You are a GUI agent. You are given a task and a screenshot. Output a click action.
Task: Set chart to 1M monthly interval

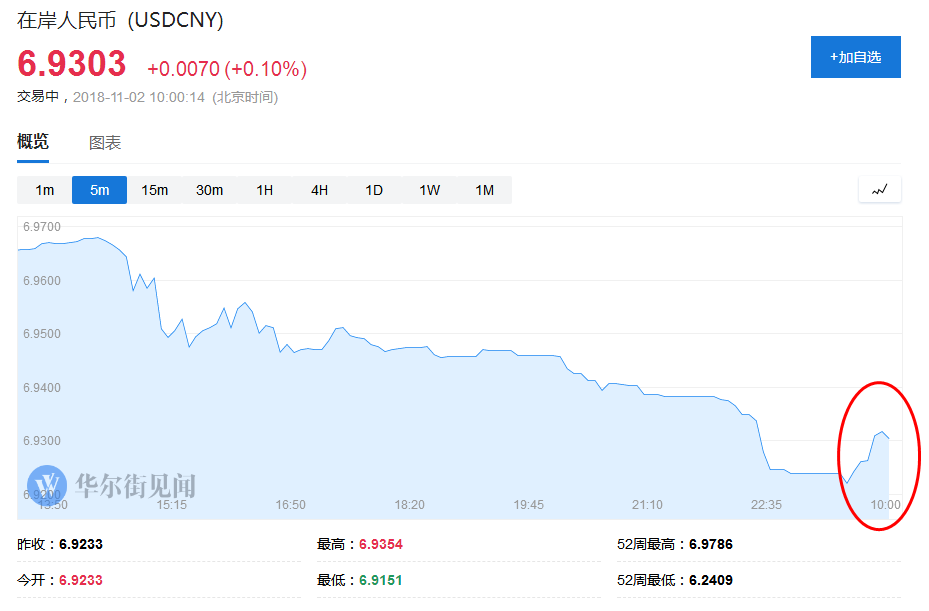484,190
